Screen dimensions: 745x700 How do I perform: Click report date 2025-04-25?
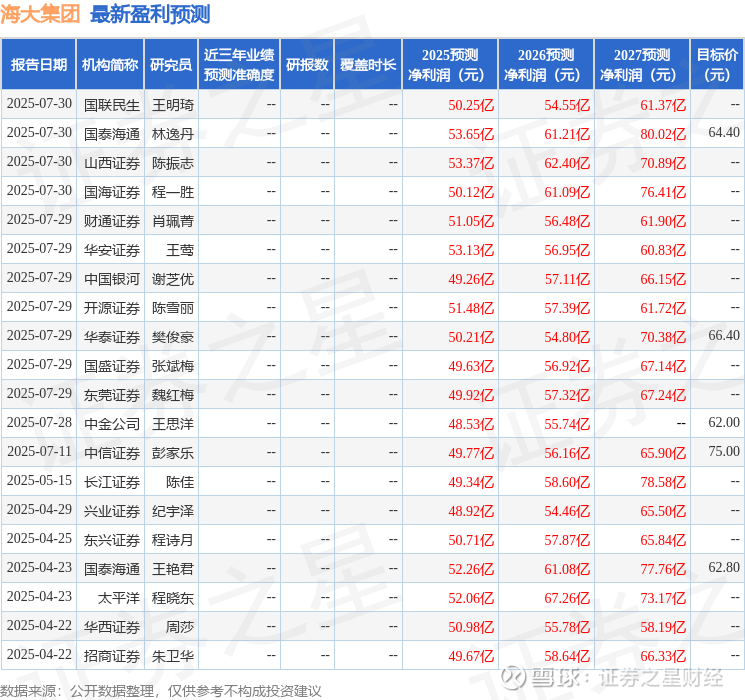coord(39,538)
